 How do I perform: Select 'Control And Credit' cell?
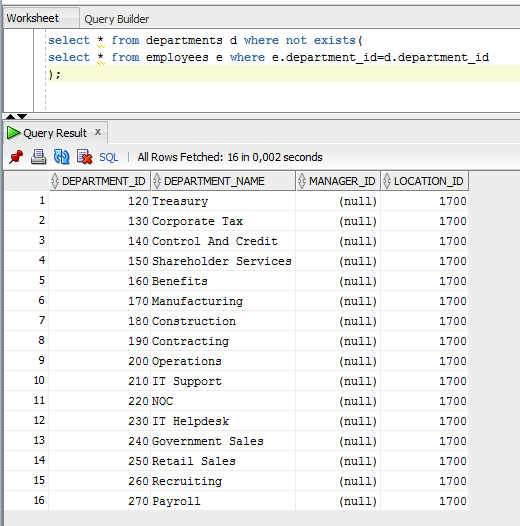(x=223, y=241)
